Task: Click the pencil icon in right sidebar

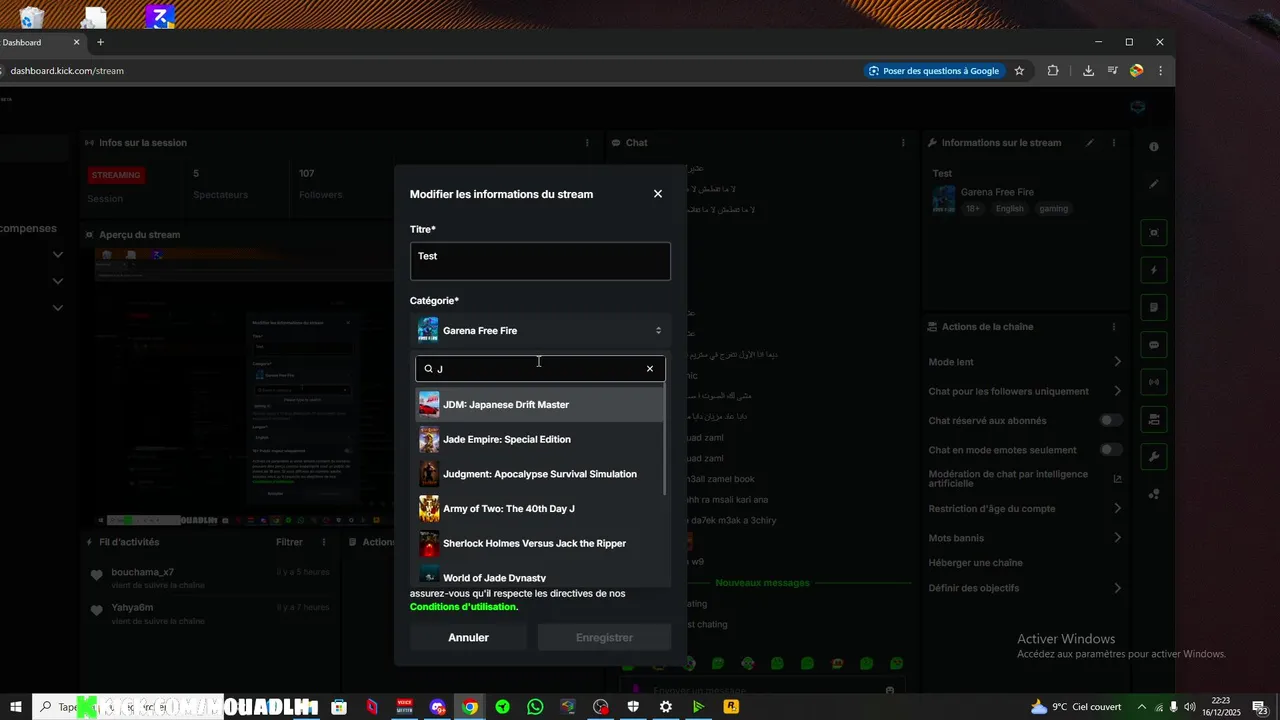Action: (x=1154, y=184)
